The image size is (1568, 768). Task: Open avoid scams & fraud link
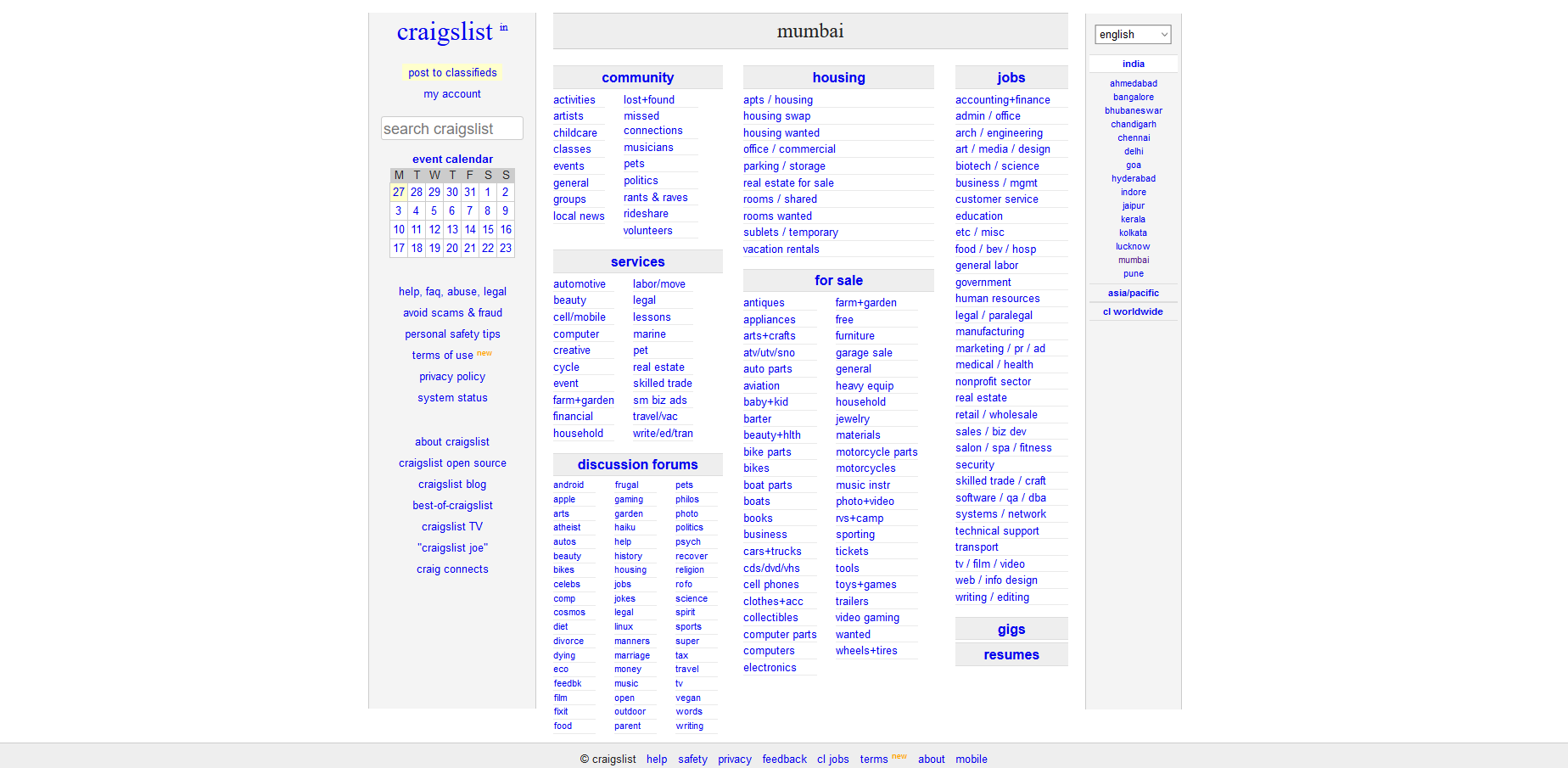click(x=452, y=313)
